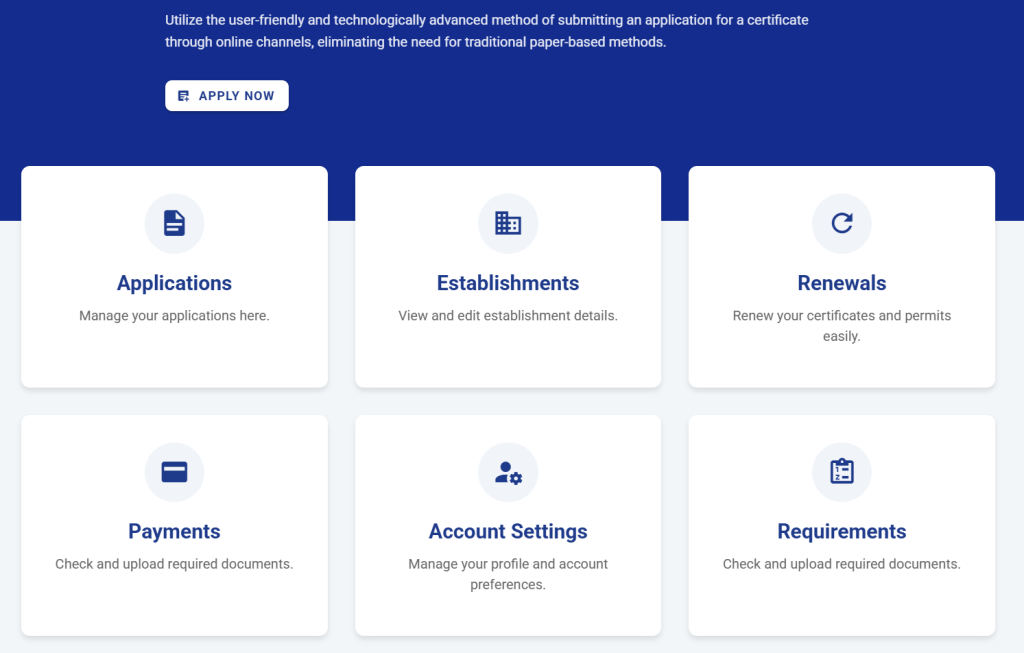Open the Establishments heading link
Viewport: 1024px width, 653px height.
[508, 283]
